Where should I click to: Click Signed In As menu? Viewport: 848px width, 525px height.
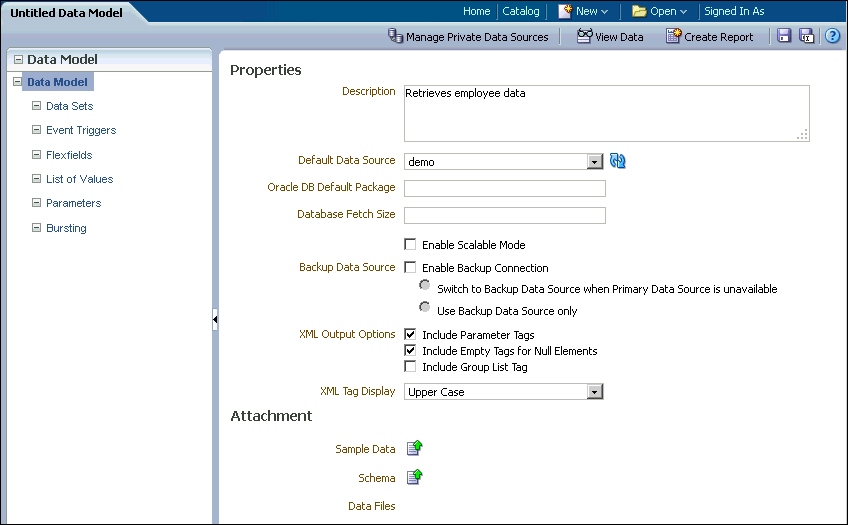(734, 11)
